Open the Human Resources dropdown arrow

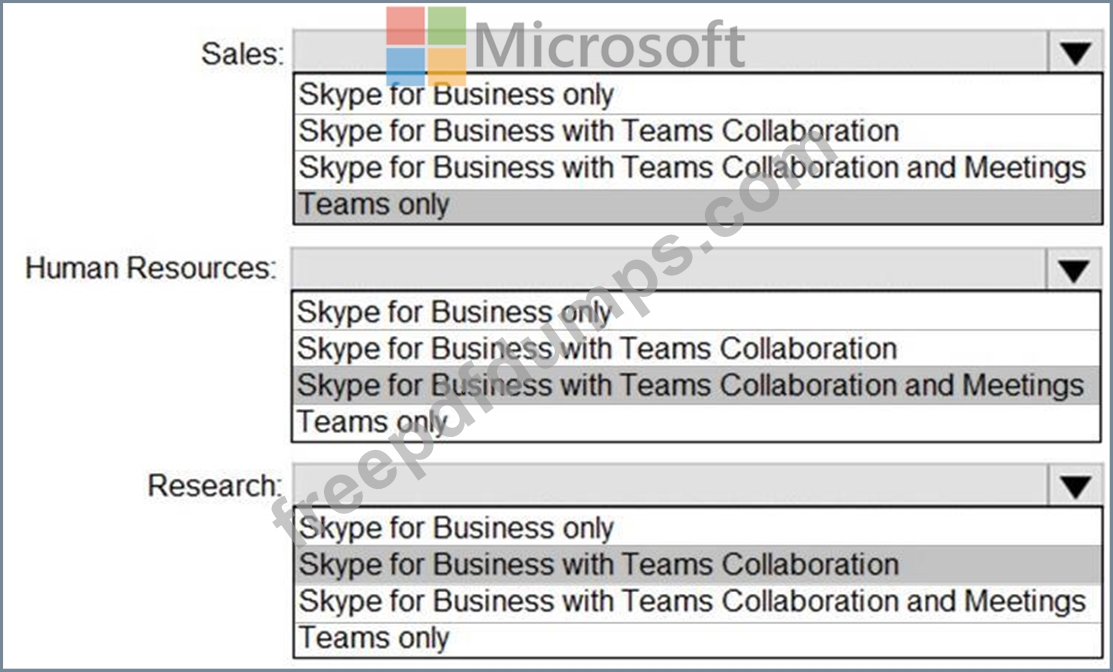tap(1074, 270)
